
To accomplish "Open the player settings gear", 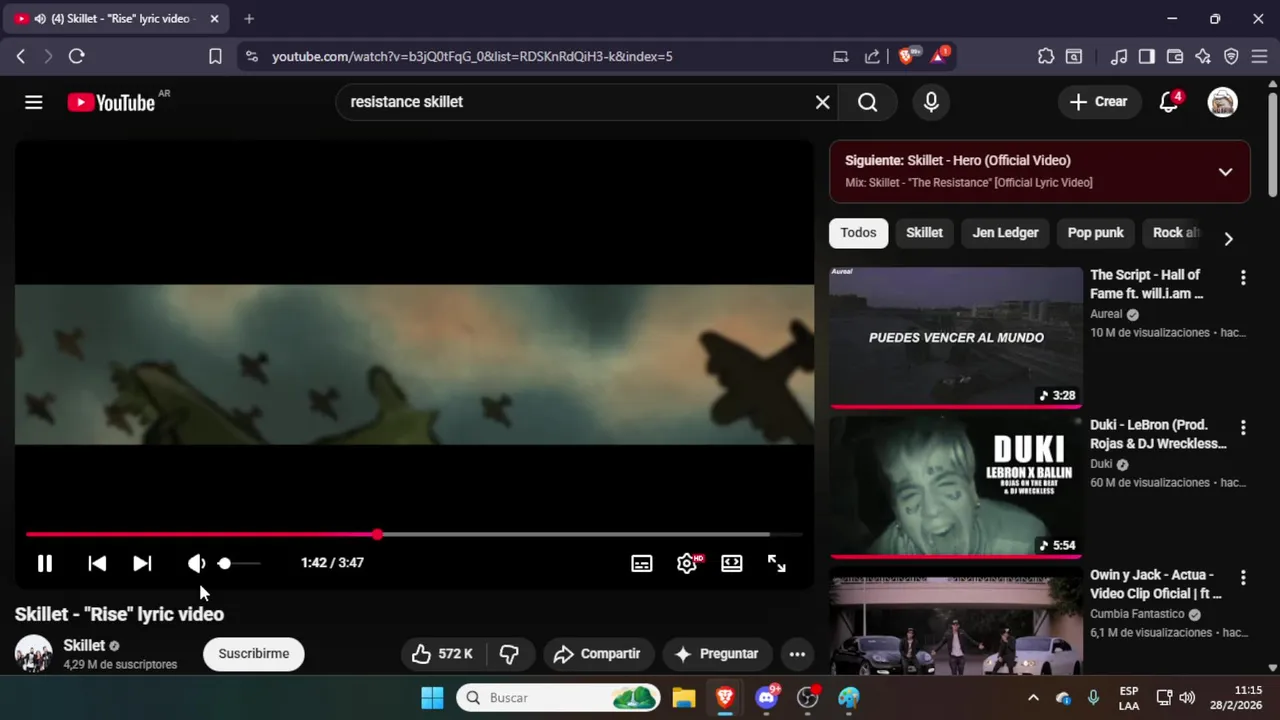I will click(x=687, y=563).
